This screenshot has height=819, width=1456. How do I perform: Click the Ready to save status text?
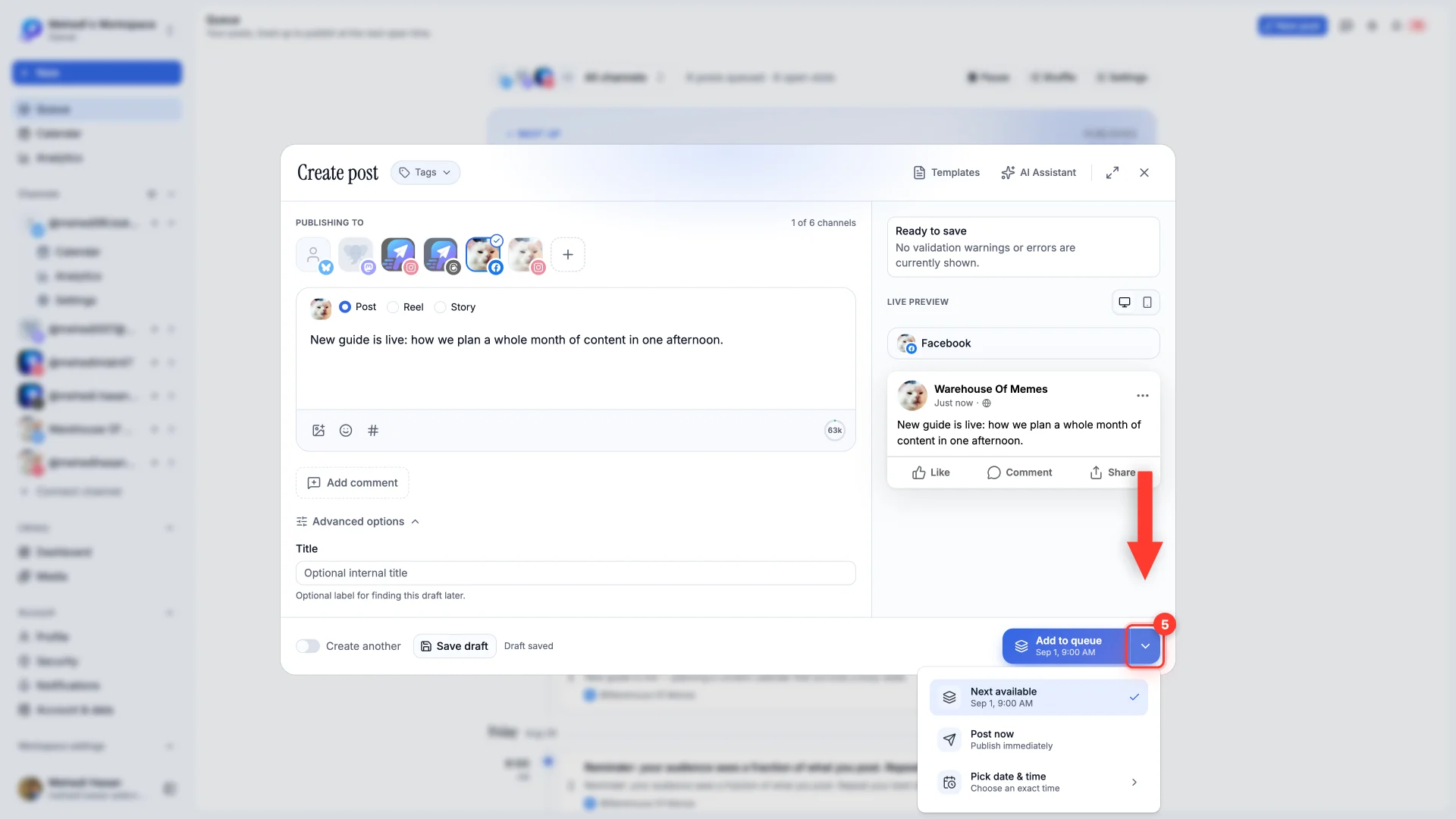click(x=931, y=231)
